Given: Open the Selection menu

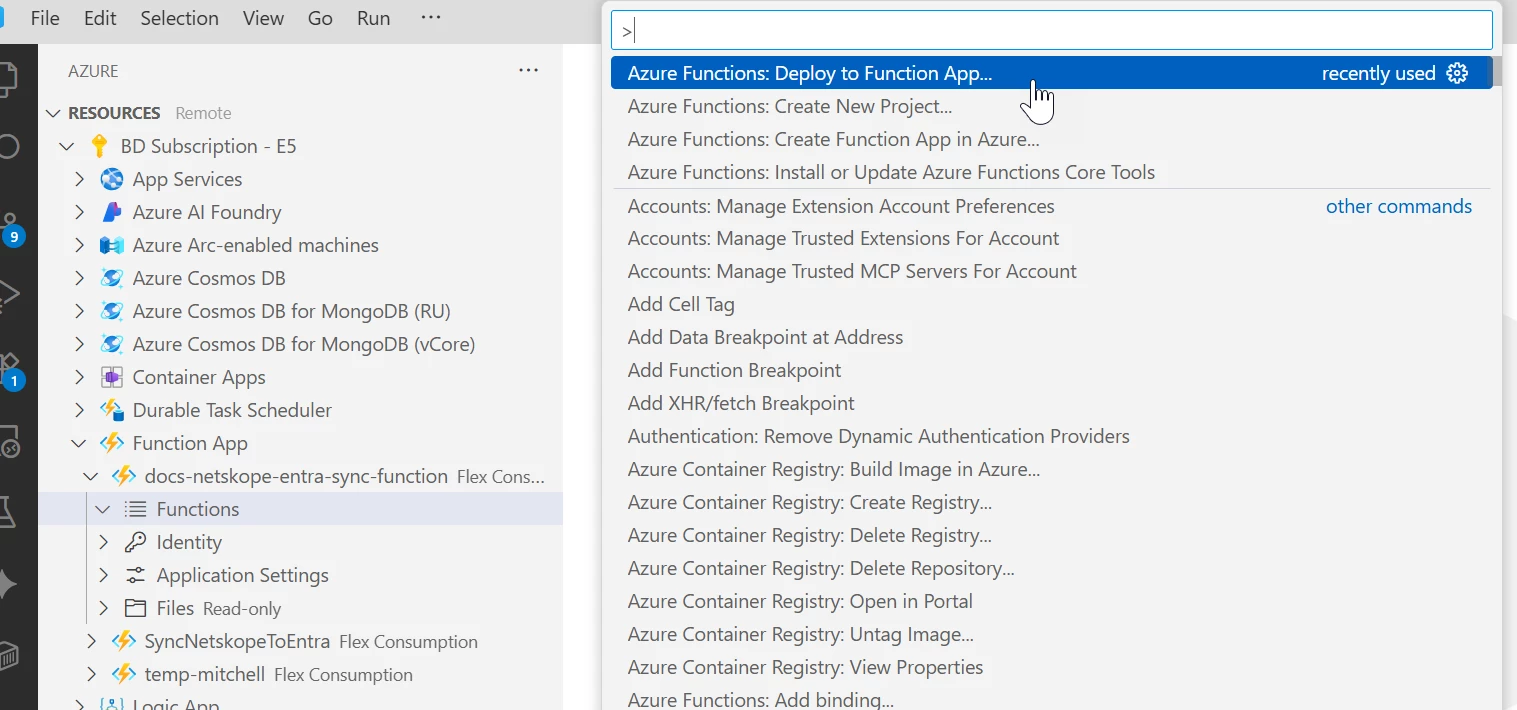Looking at the screenshot, I should (179, 18).
